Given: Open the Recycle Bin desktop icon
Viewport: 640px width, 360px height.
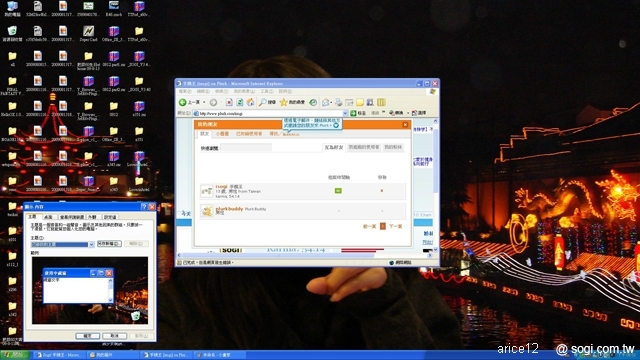Looking at the screenshot, I should (x=12, y=31).
